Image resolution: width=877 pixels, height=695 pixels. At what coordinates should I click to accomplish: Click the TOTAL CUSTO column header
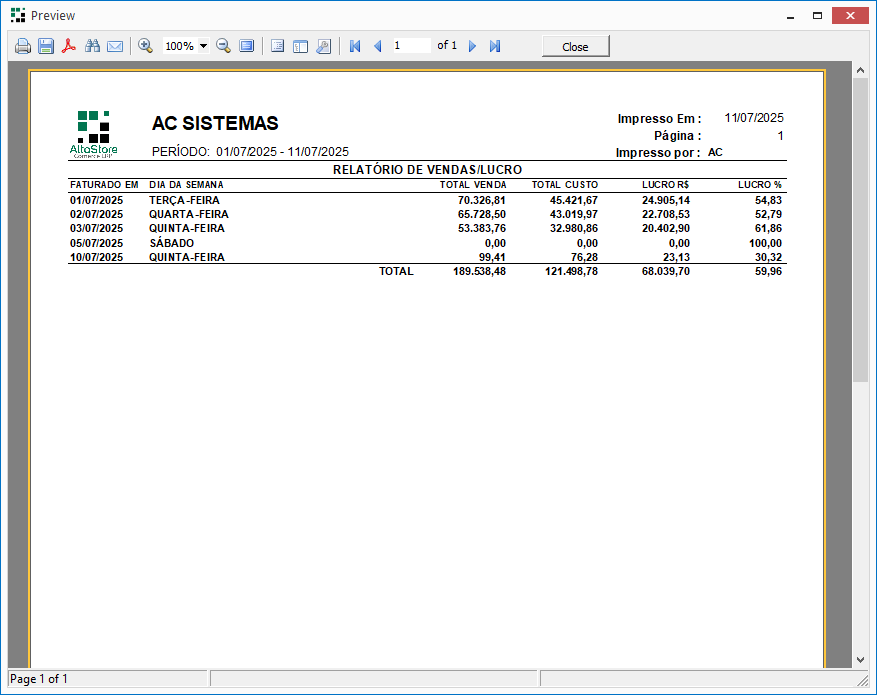point(564,185)
